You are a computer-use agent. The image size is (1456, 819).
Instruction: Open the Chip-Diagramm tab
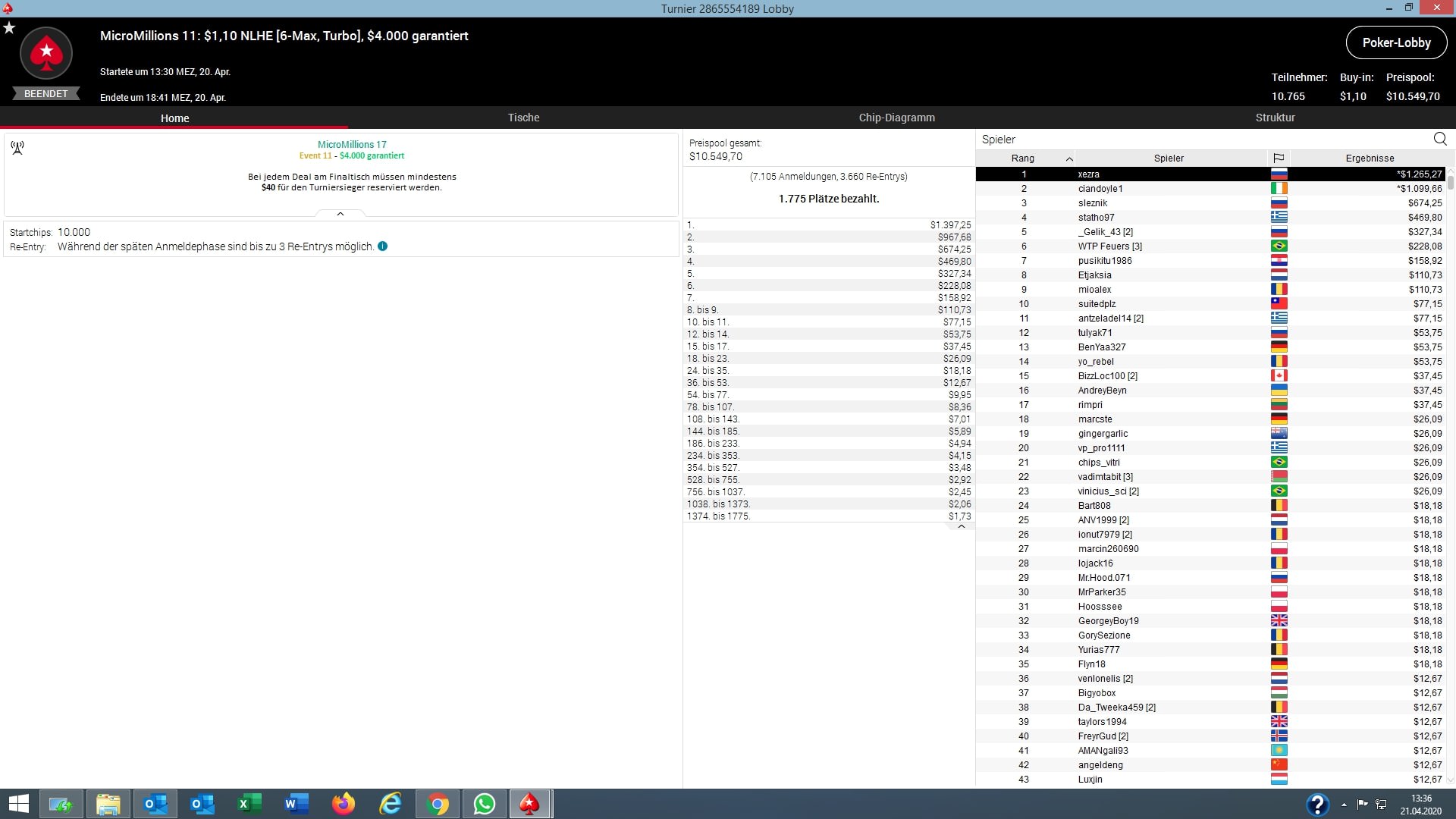pos(896,118)
